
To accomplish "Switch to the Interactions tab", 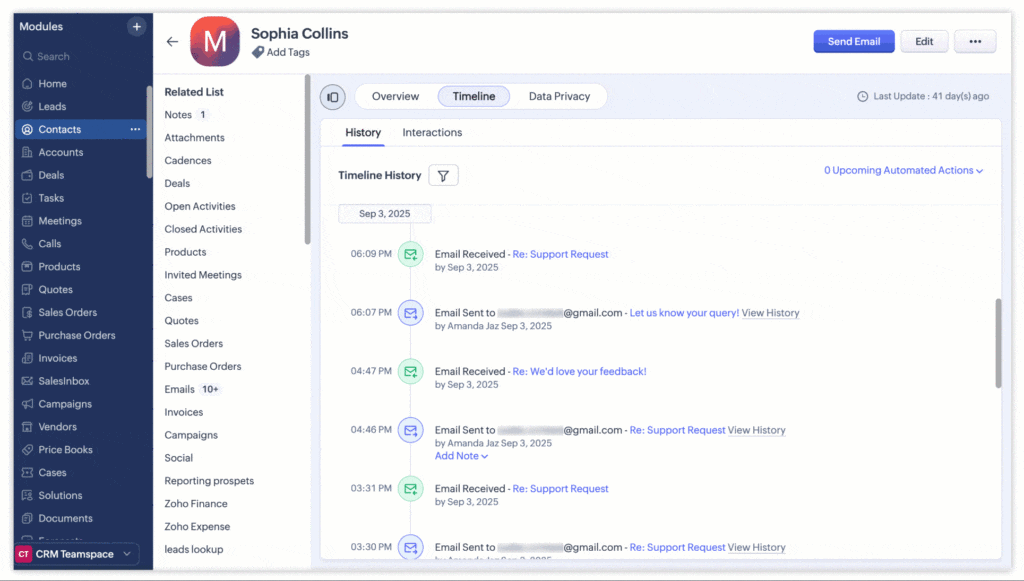I will (431, 132).
